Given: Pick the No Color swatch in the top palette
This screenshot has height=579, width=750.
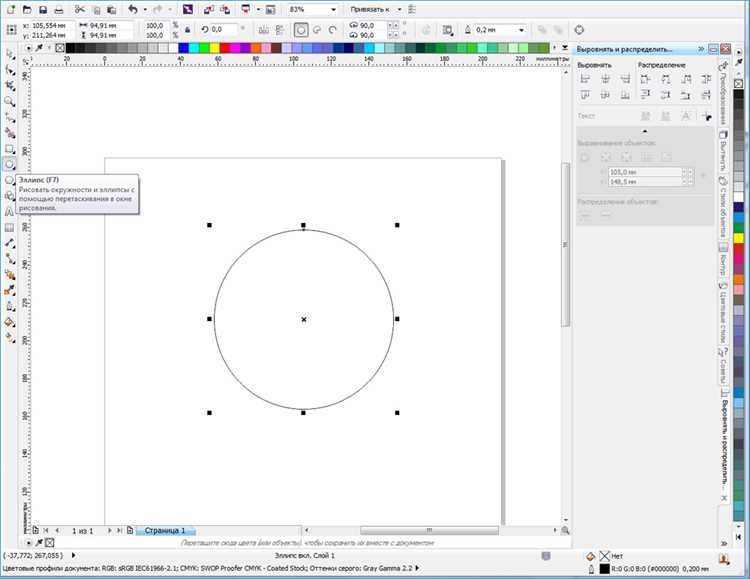Looking at the screenshot, I should (60, 48).
